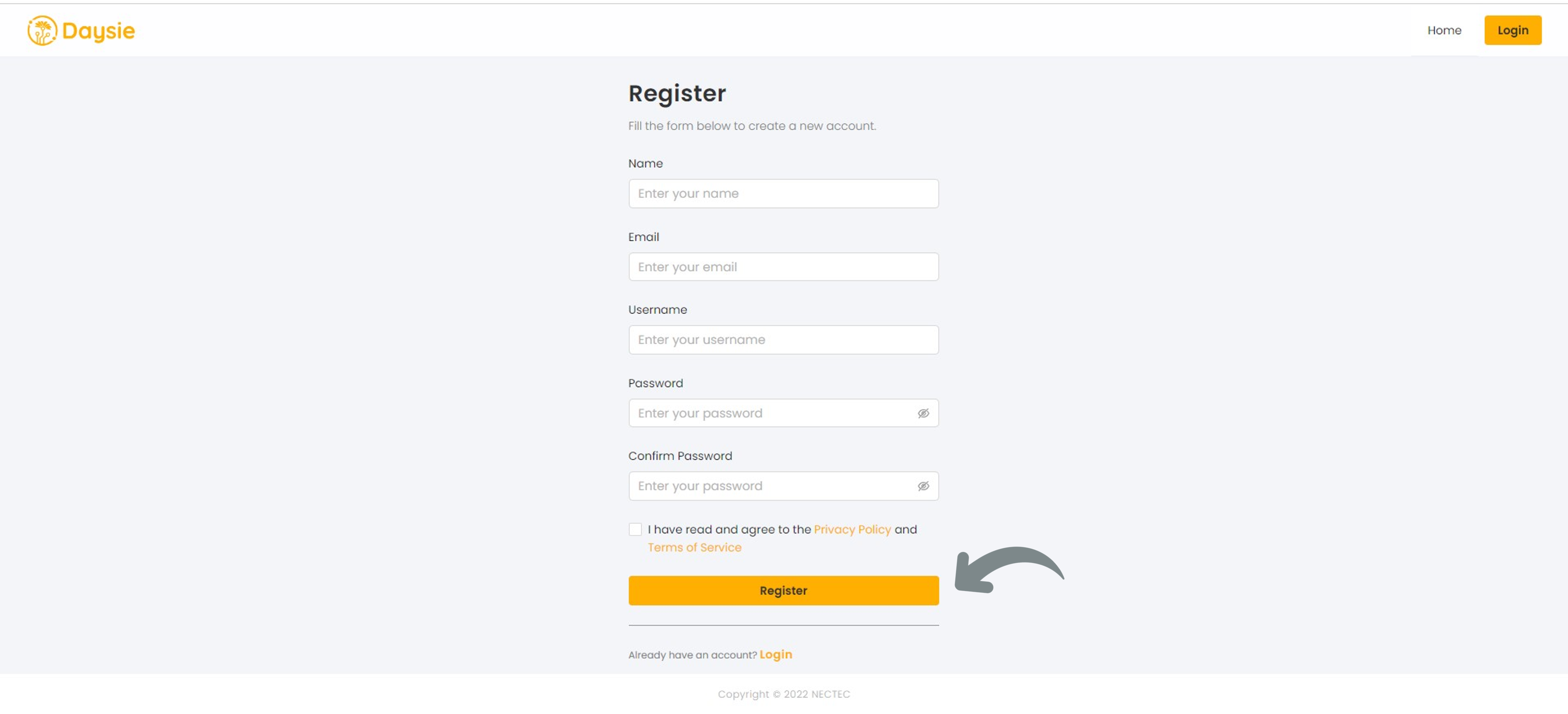1568x714 pixels.
Task: Click inside the Confirm Password input field
Action: [x=783, y=486]
